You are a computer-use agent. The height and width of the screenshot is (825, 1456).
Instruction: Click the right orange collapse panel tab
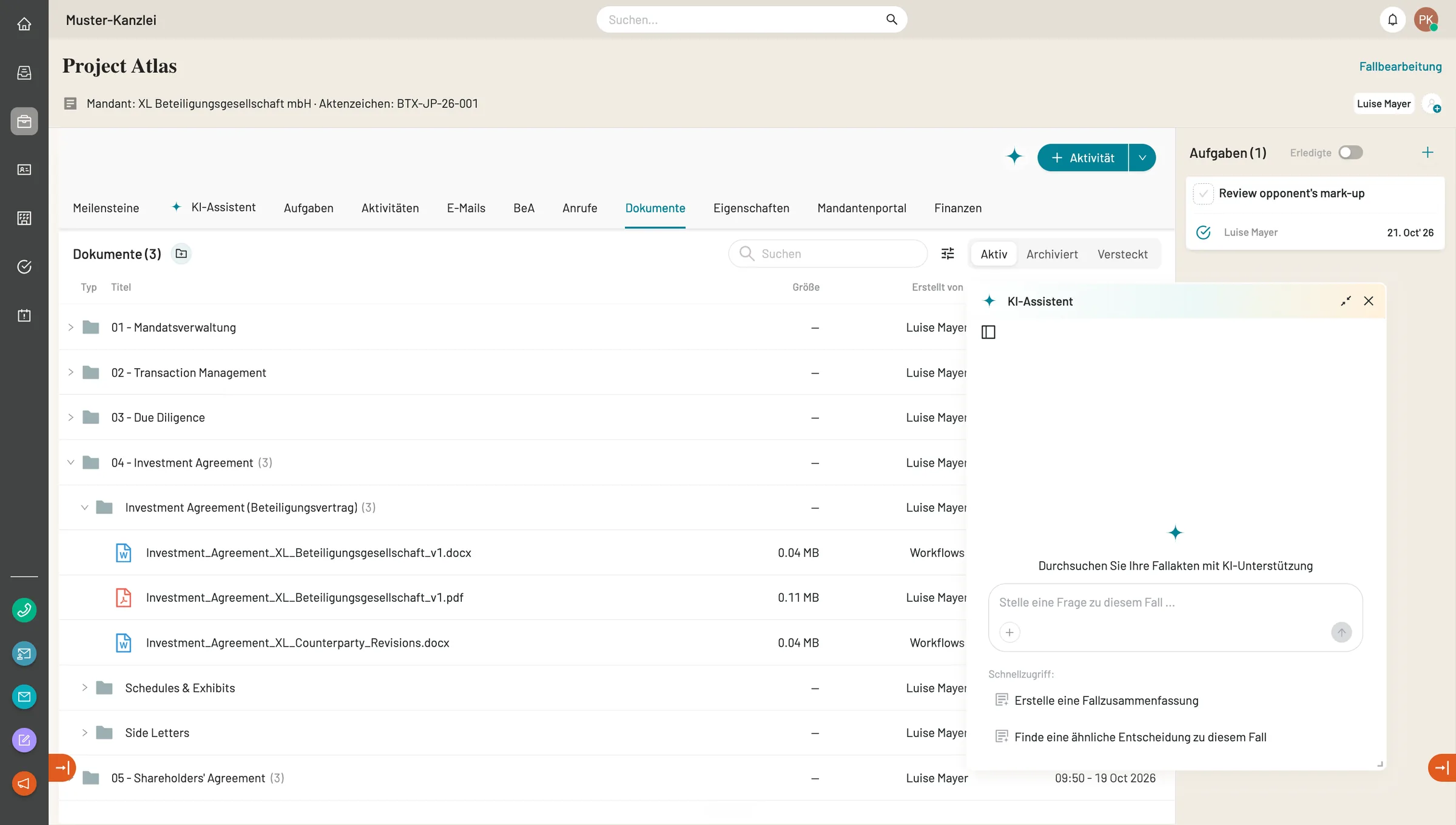pos(1442,768)
